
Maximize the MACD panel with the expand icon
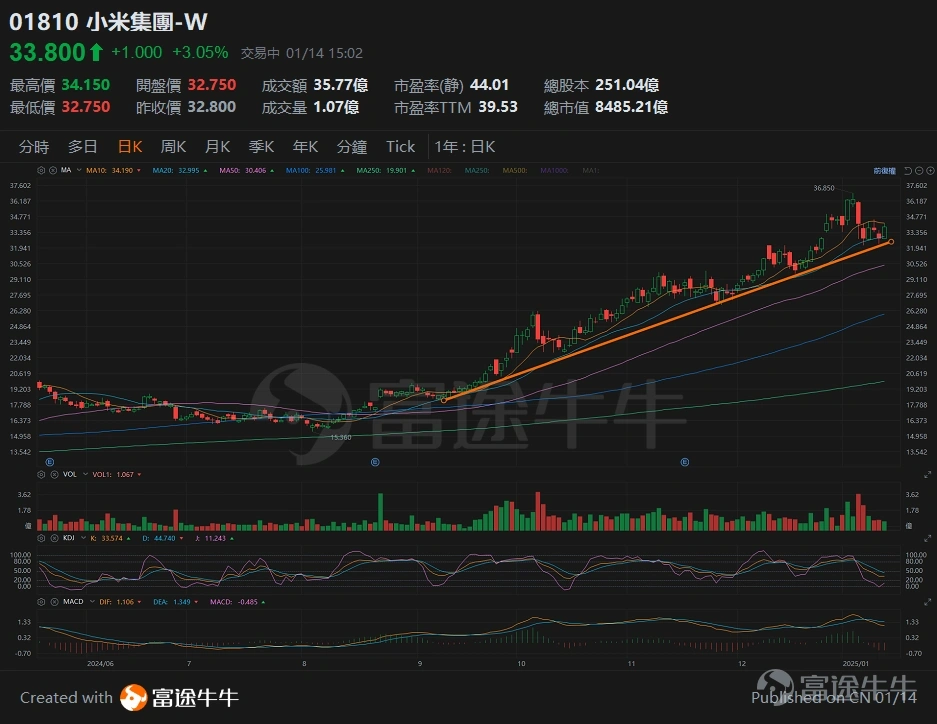927,602
